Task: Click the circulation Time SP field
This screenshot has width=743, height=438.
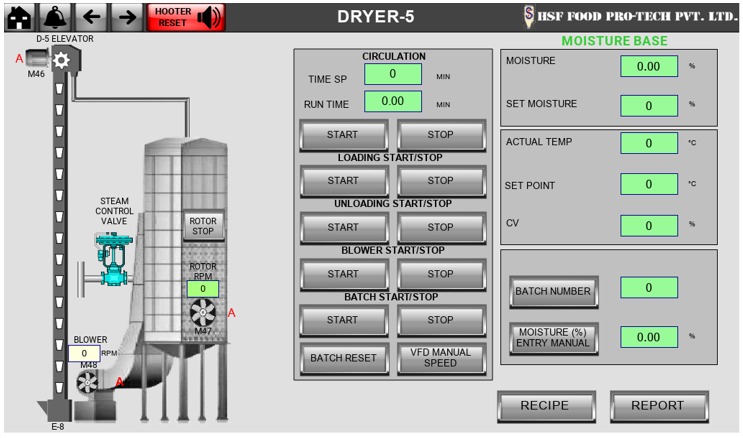Action: (x=392, y=74)
